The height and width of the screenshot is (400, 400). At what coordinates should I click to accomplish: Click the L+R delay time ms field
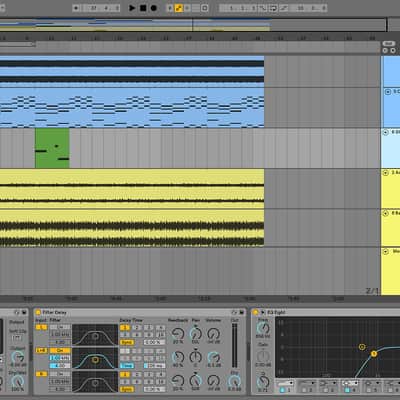point(154,365)
